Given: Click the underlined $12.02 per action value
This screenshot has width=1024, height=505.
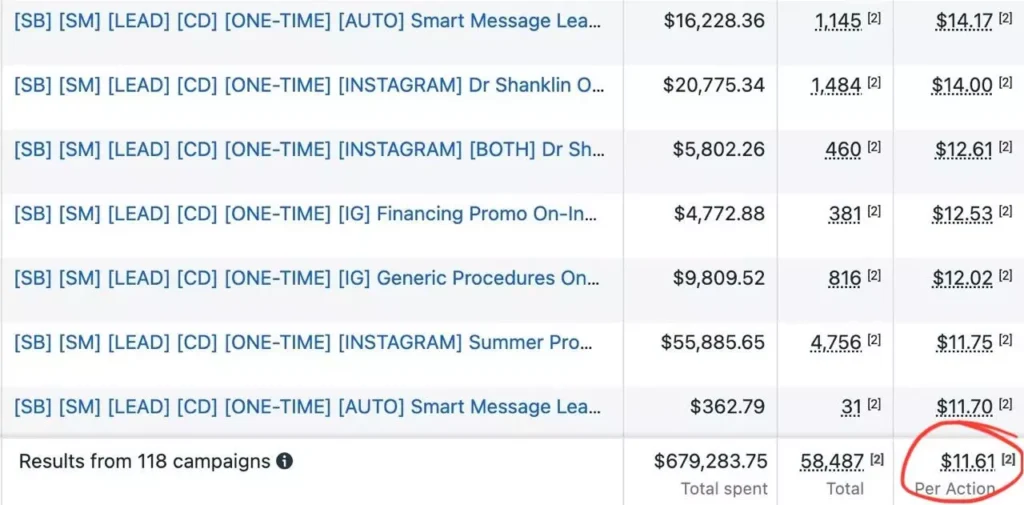Looking at the screenshot, I should 964,279.
